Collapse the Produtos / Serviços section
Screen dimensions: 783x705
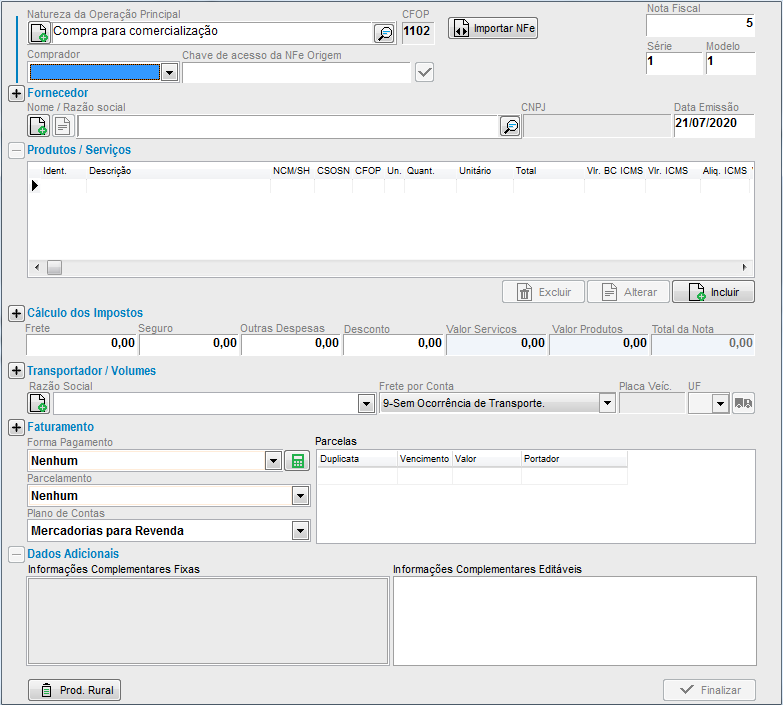pos(16,150)
